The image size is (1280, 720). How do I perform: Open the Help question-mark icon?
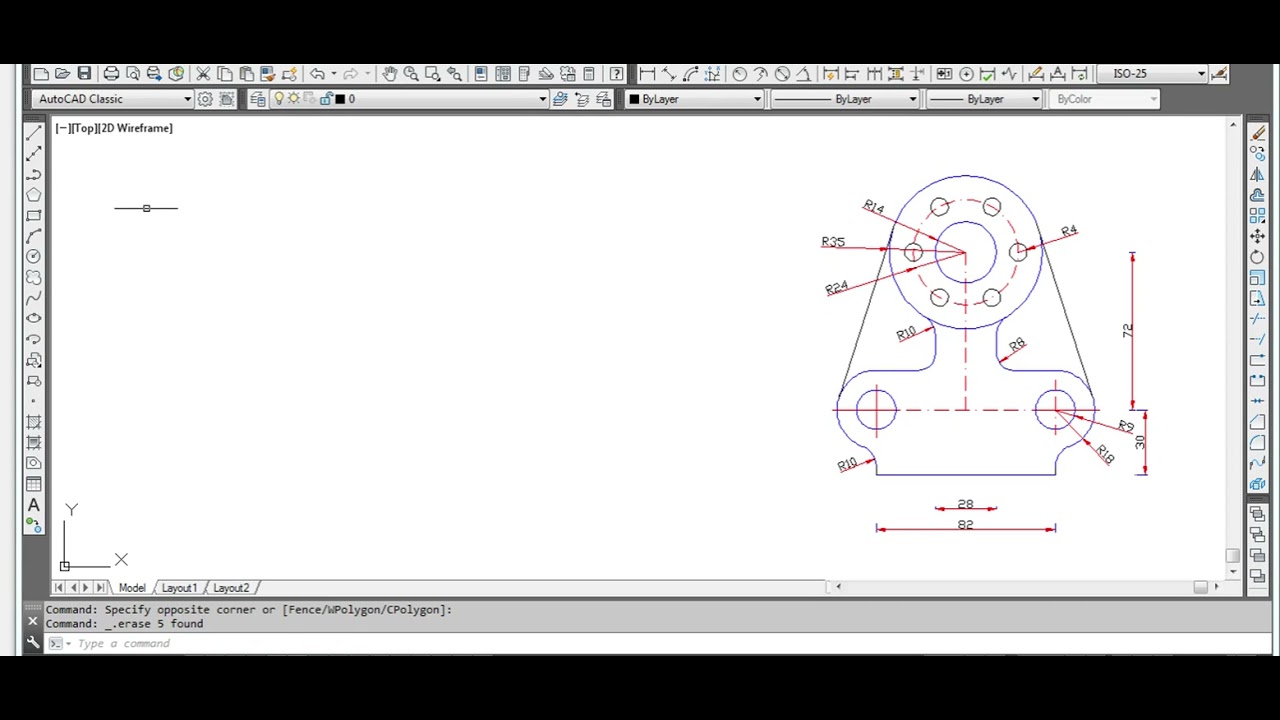616,74
